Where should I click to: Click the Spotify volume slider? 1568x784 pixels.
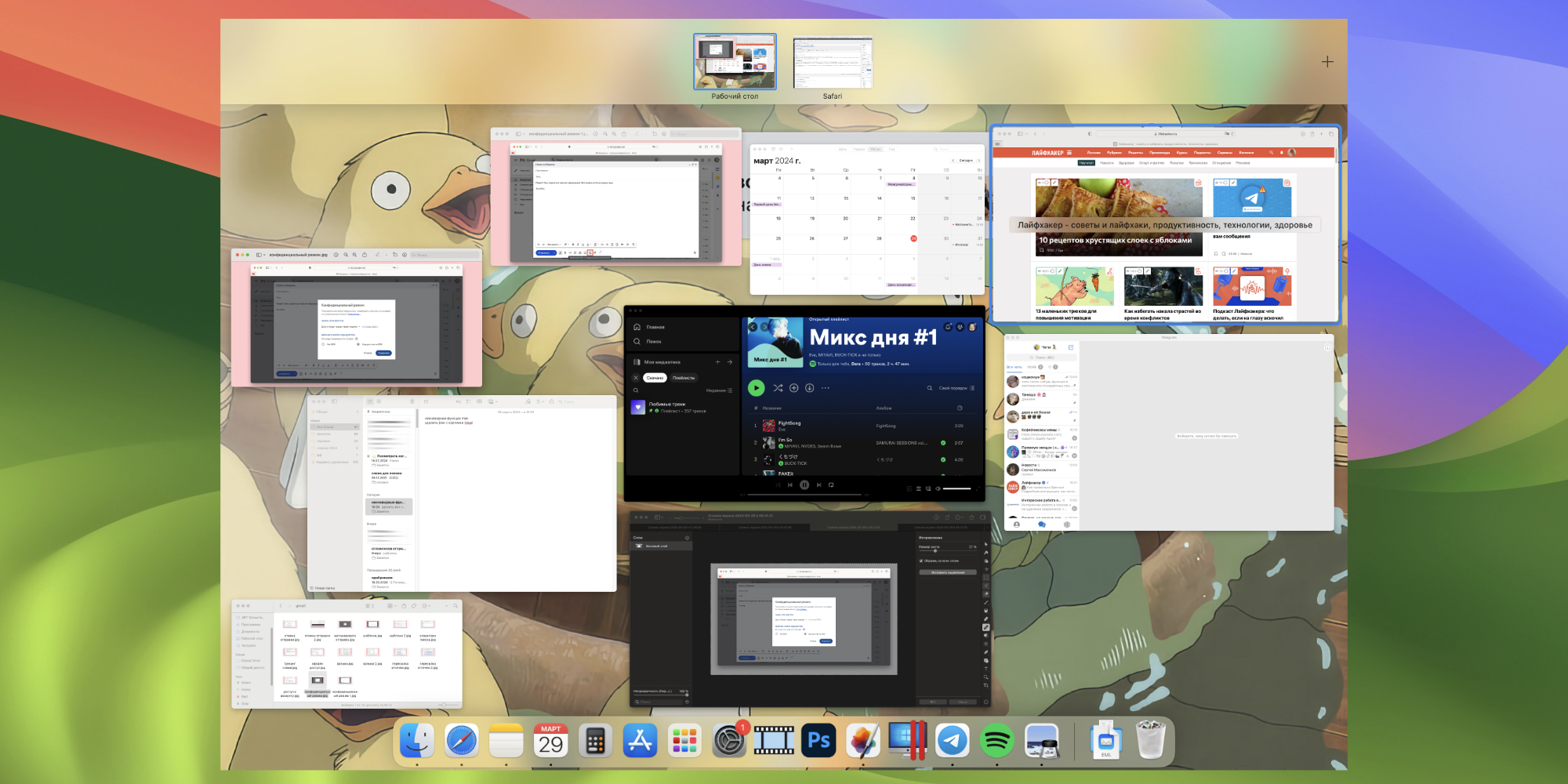(956, 488)
